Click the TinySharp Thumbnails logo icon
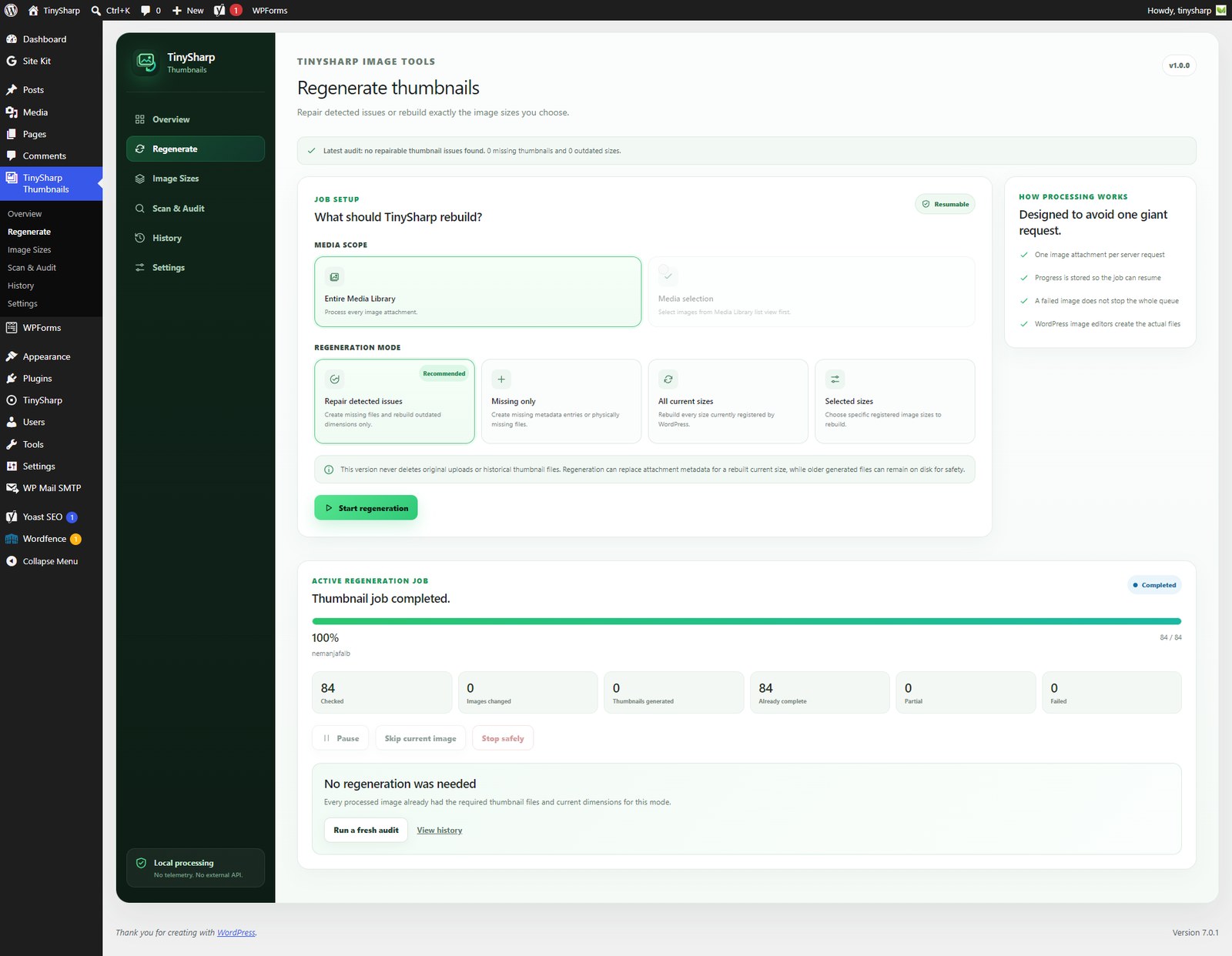Screen dimensions: 1232x956 pos(146,62)
